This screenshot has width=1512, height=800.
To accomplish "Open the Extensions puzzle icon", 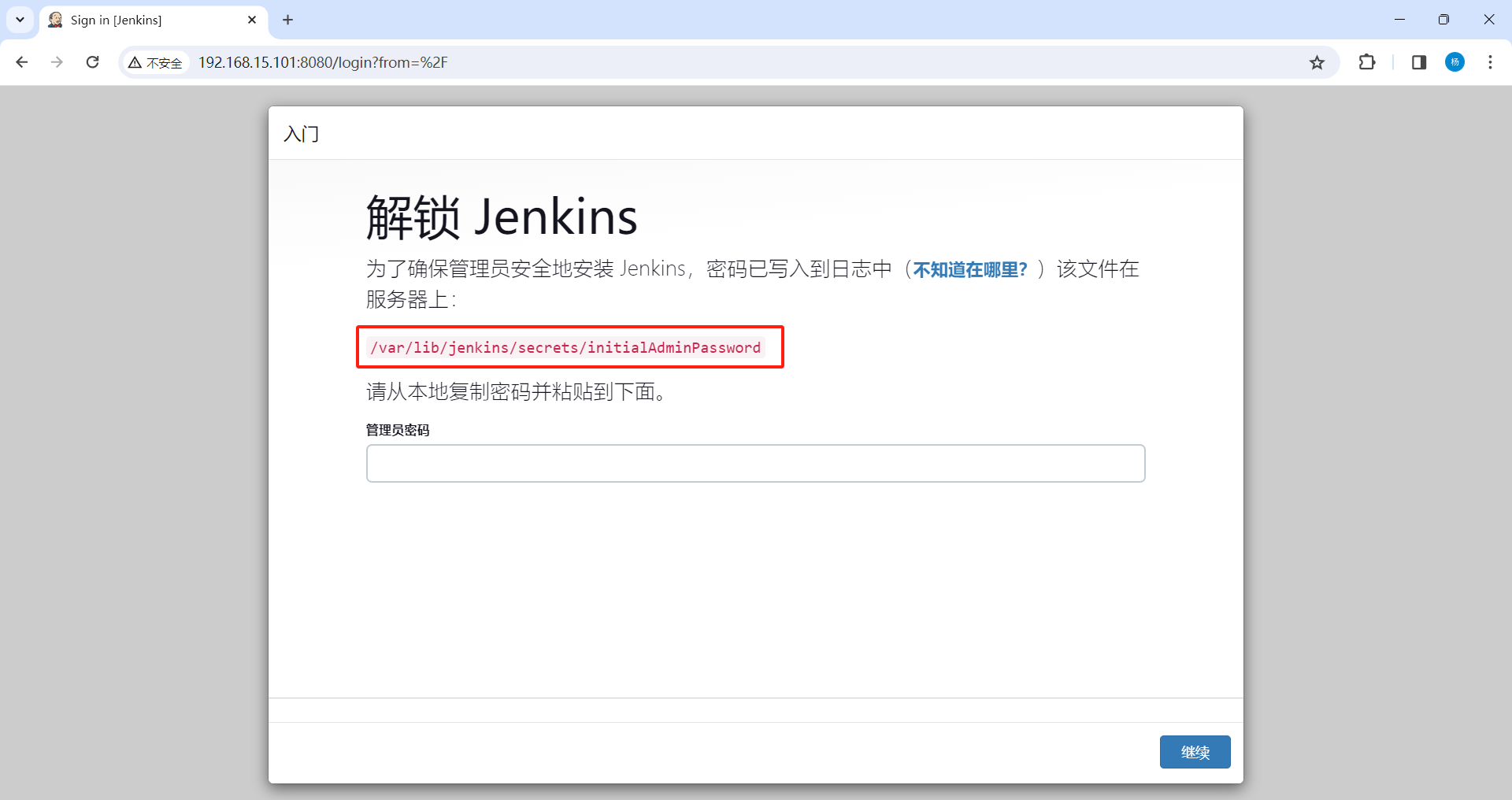I will coord(1367,62).
